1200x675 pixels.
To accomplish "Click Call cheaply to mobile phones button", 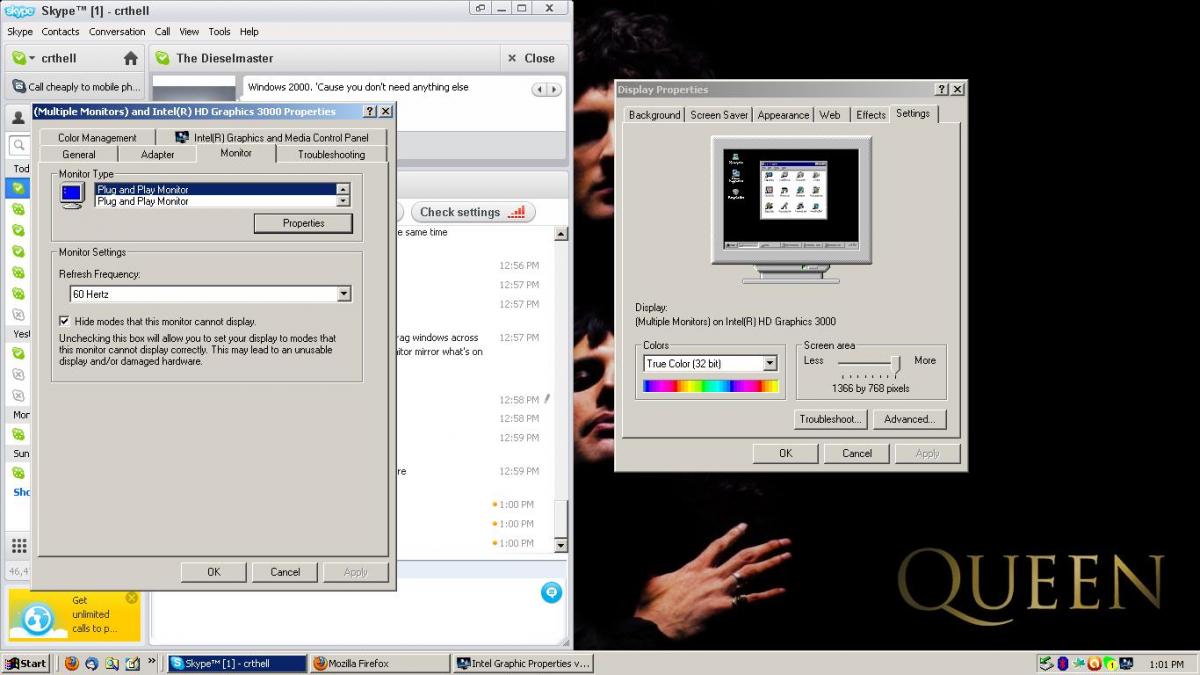I will click(x=76, y=87).
